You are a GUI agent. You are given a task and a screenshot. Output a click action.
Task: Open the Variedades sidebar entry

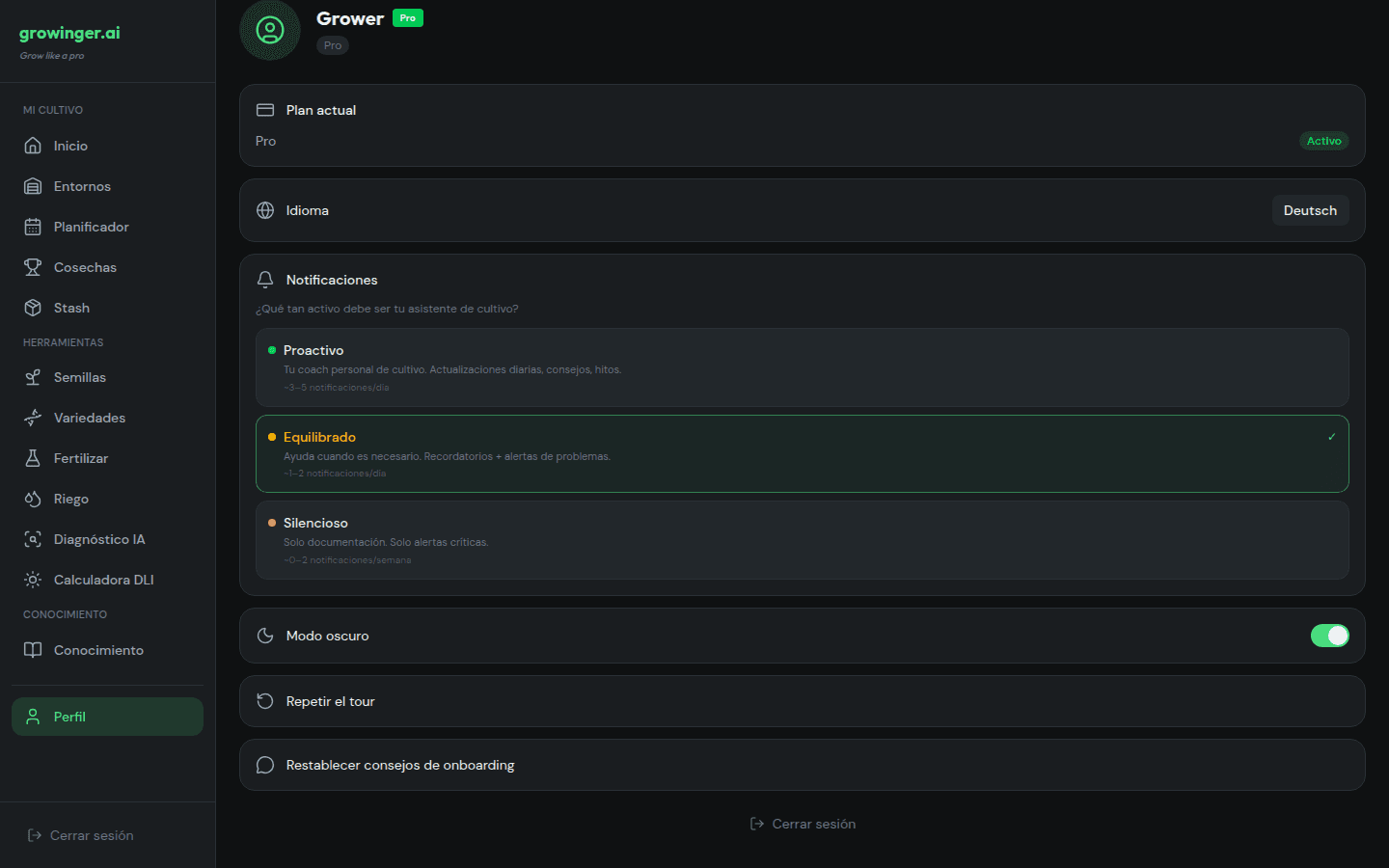point(107,418)
